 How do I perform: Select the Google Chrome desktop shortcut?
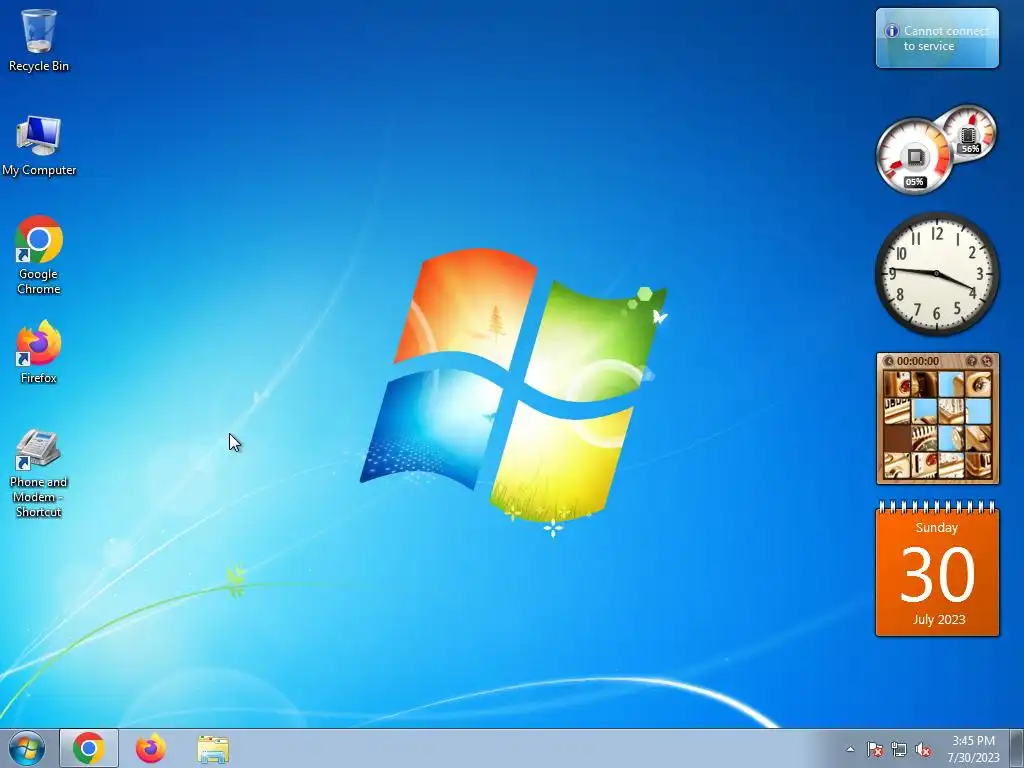point(39,255)
